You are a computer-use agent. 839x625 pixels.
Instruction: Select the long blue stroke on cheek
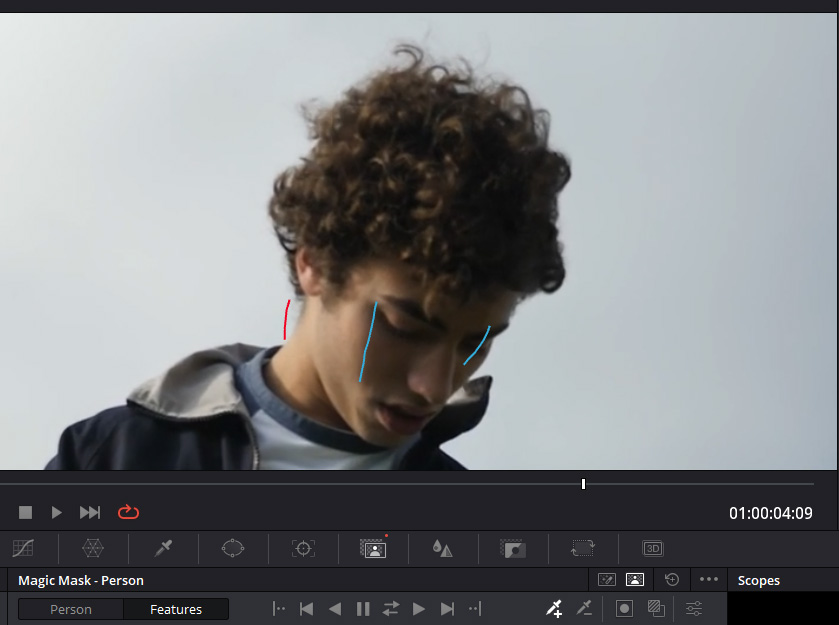[x=368, y=342]
